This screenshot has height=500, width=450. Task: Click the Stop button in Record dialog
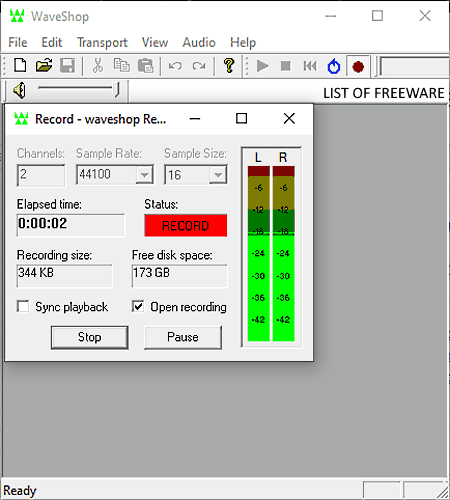(x=90, y=337)
